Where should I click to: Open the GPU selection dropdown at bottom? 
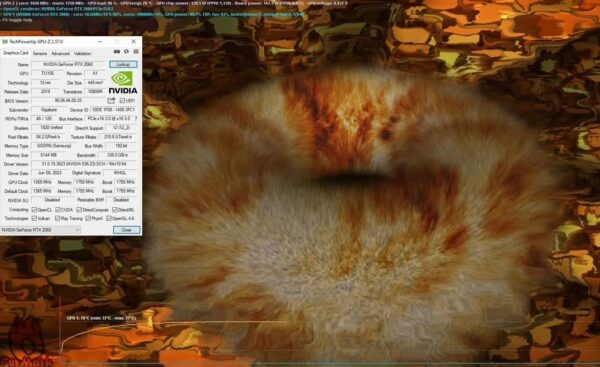tap(41, 230)
